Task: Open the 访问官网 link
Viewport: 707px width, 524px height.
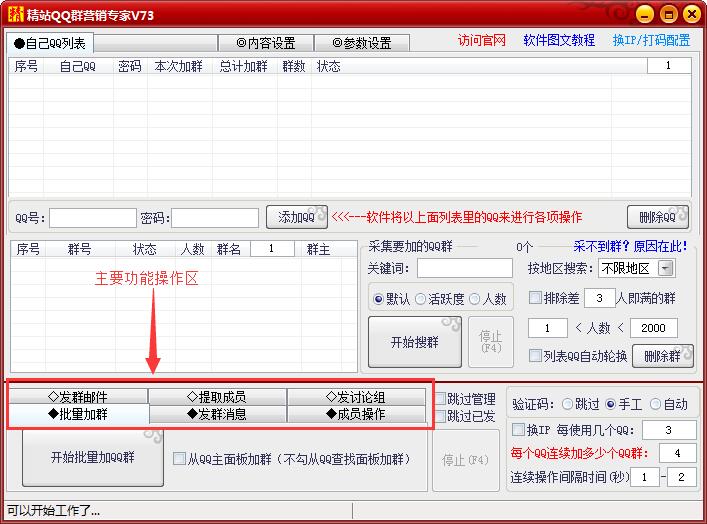Action: [482, 41]
